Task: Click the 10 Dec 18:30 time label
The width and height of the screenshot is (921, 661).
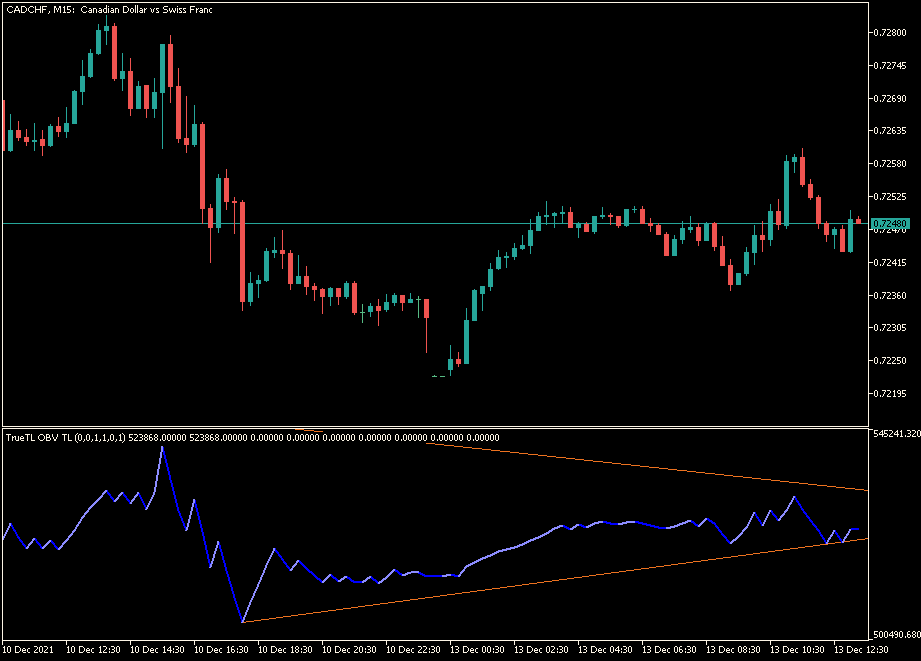Action: [x=285, y=650]
